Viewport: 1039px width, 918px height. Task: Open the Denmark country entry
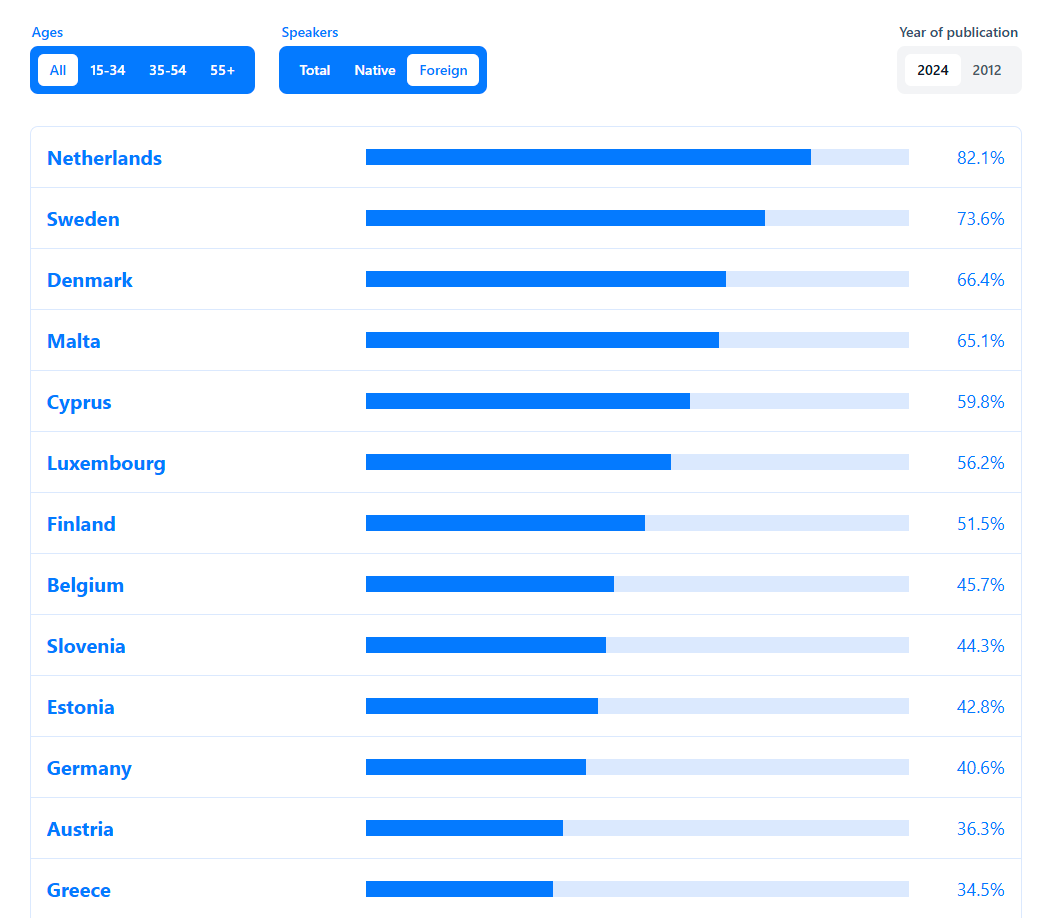tap(525, 279)
